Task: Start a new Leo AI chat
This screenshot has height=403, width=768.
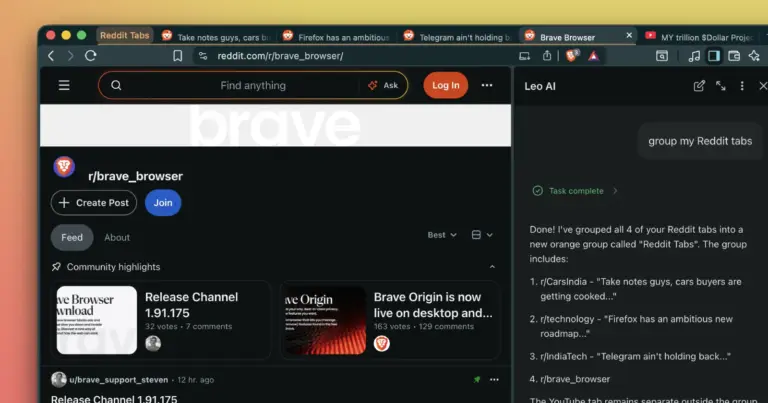Action: click(699, 86)
